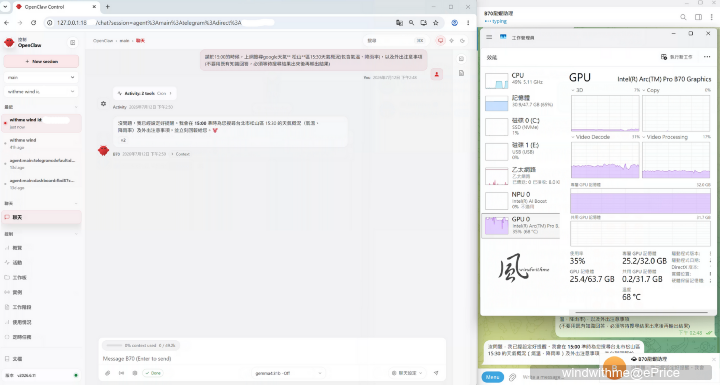The width and height of the screenshot is (720, 385).
Task: Expand the Activity: 2 tools entry
Action: [x=145, y=93]
